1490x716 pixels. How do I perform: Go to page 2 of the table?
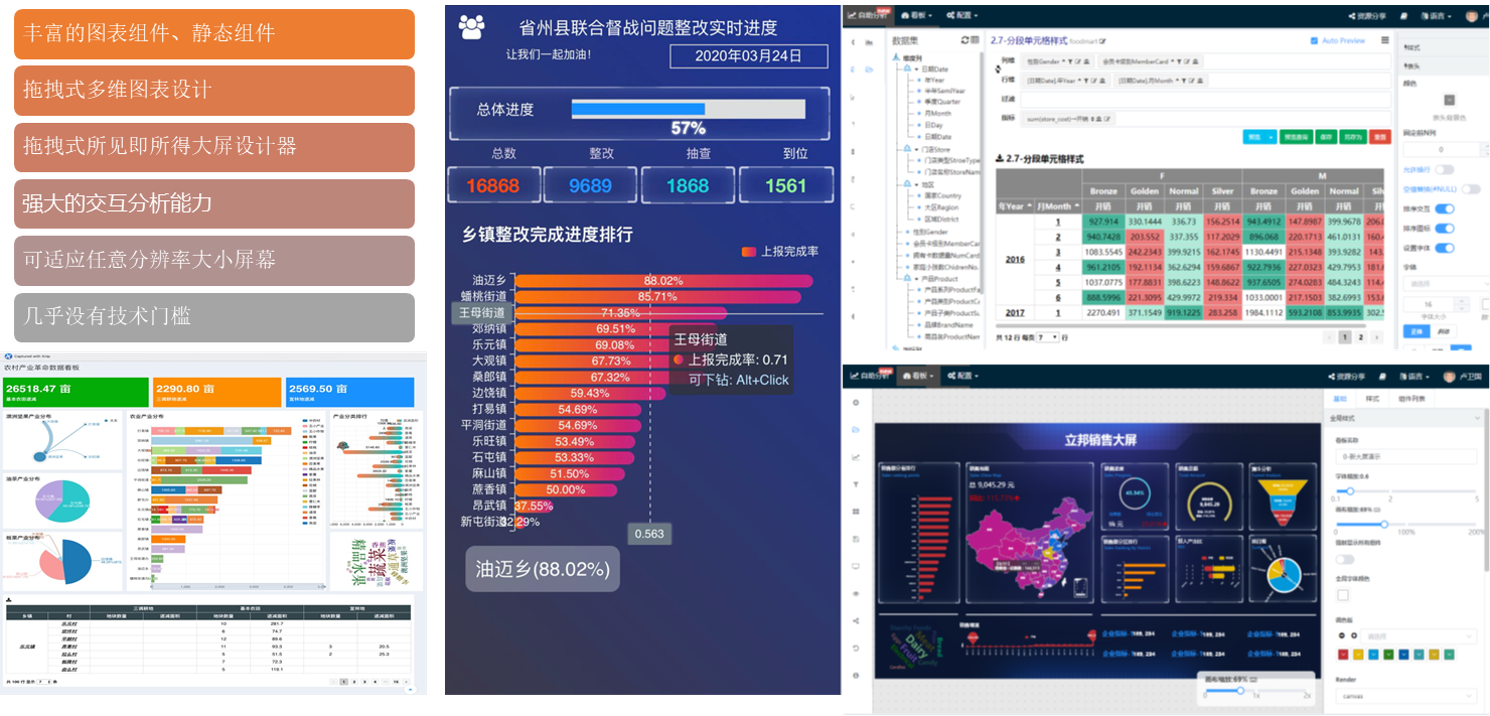(x=1361, y=338)
